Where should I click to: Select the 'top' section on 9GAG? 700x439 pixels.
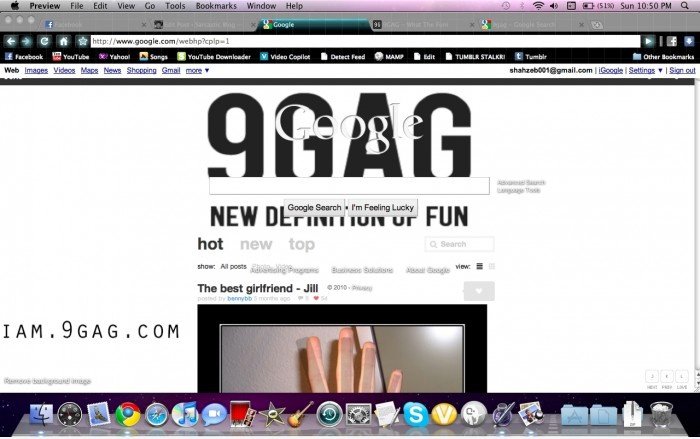click(x=302, y=244)
